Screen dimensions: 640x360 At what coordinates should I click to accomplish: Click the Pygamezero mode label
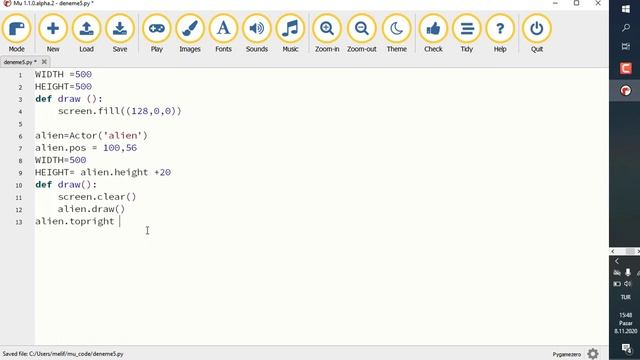tap(567, 354)
